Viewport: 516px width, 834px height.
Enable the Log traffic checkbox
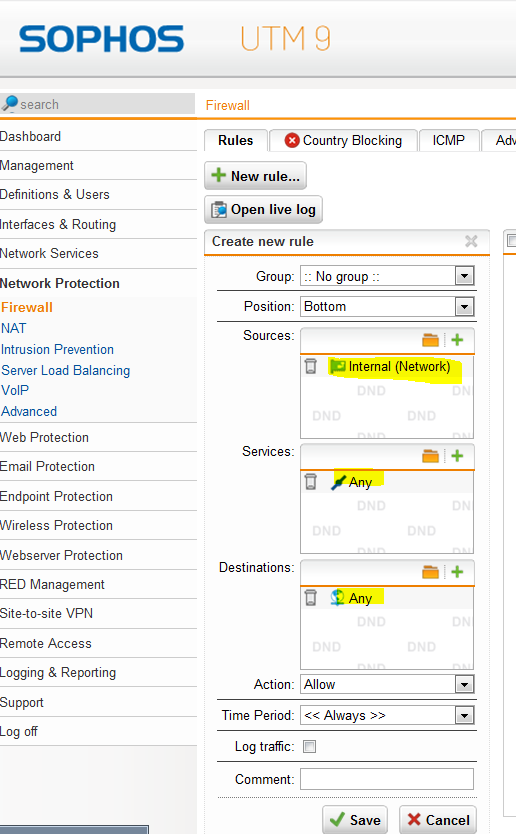pos(310,747)
